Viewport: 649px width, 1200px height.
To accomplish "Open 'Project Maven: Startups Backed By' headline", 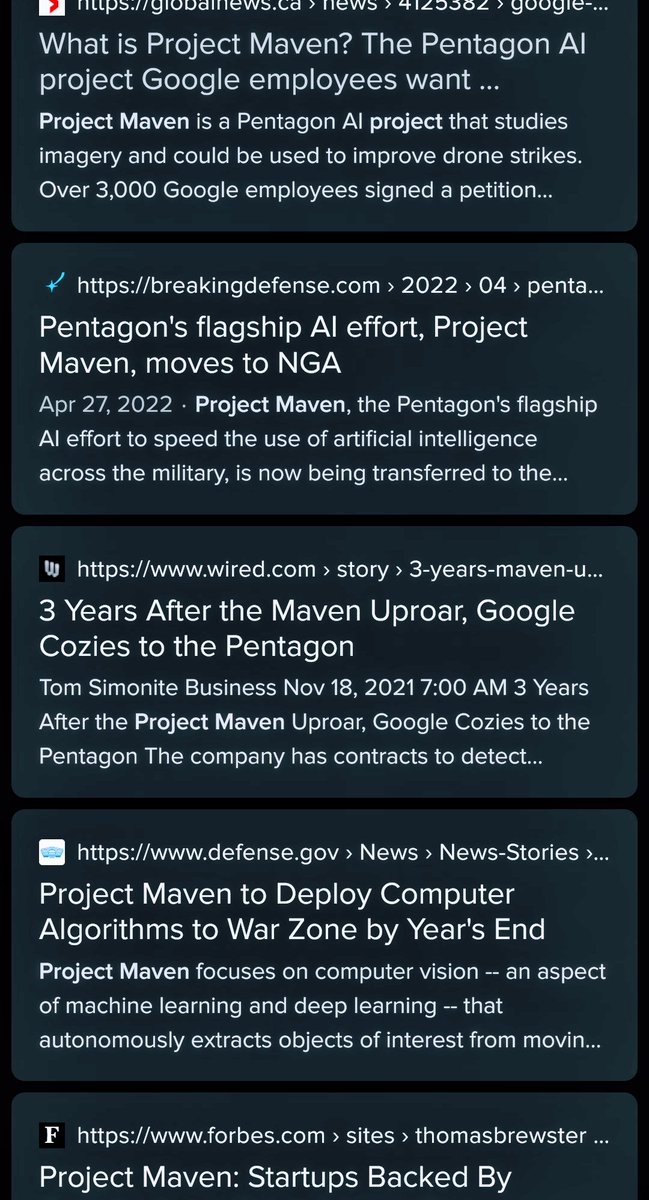I will [x=275, y=1176].
